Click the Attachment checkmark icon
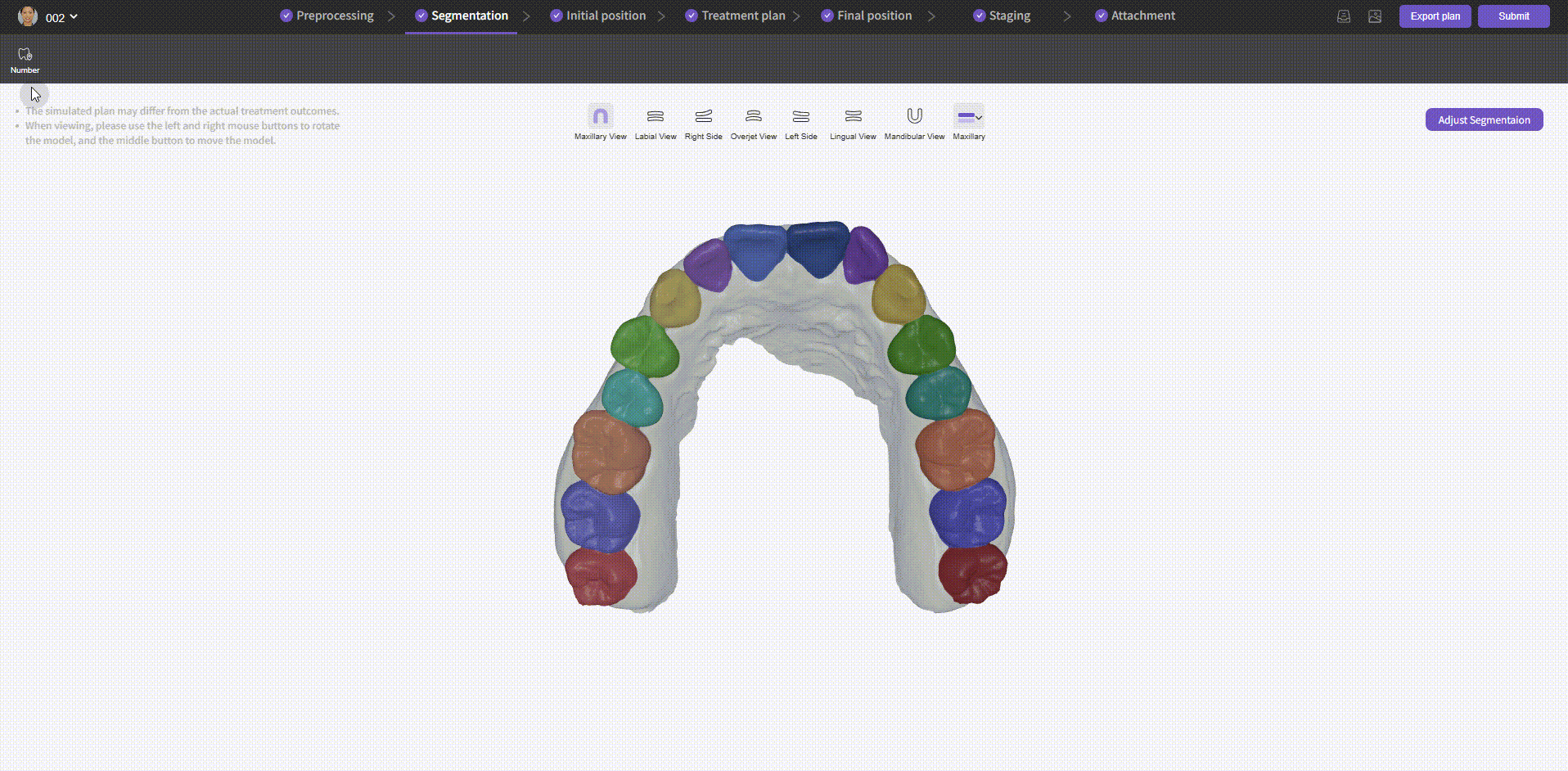Screen dimensions: 1568x771 1101,16
